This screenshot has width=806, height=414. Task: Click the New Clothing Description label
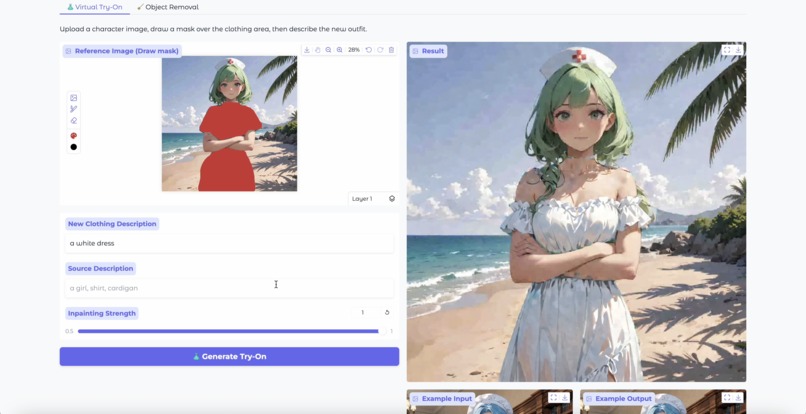coord(112,224)
